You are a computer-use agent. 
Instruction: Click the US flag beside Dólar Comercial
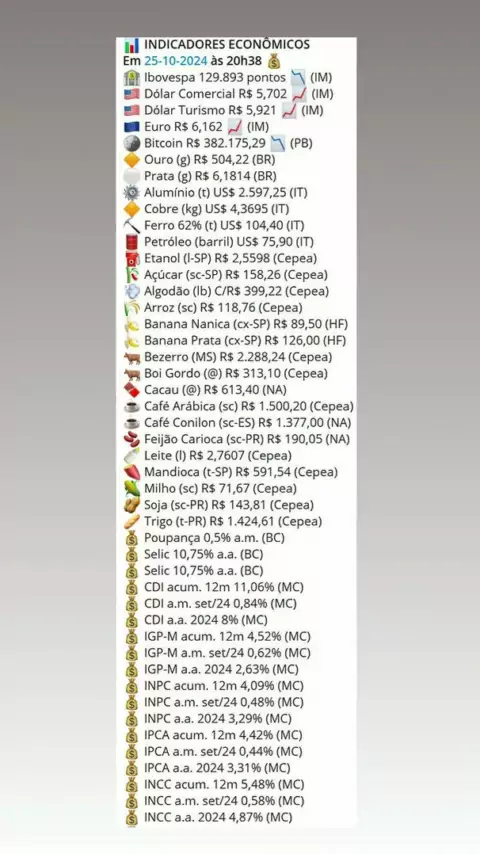click(131, 94)
